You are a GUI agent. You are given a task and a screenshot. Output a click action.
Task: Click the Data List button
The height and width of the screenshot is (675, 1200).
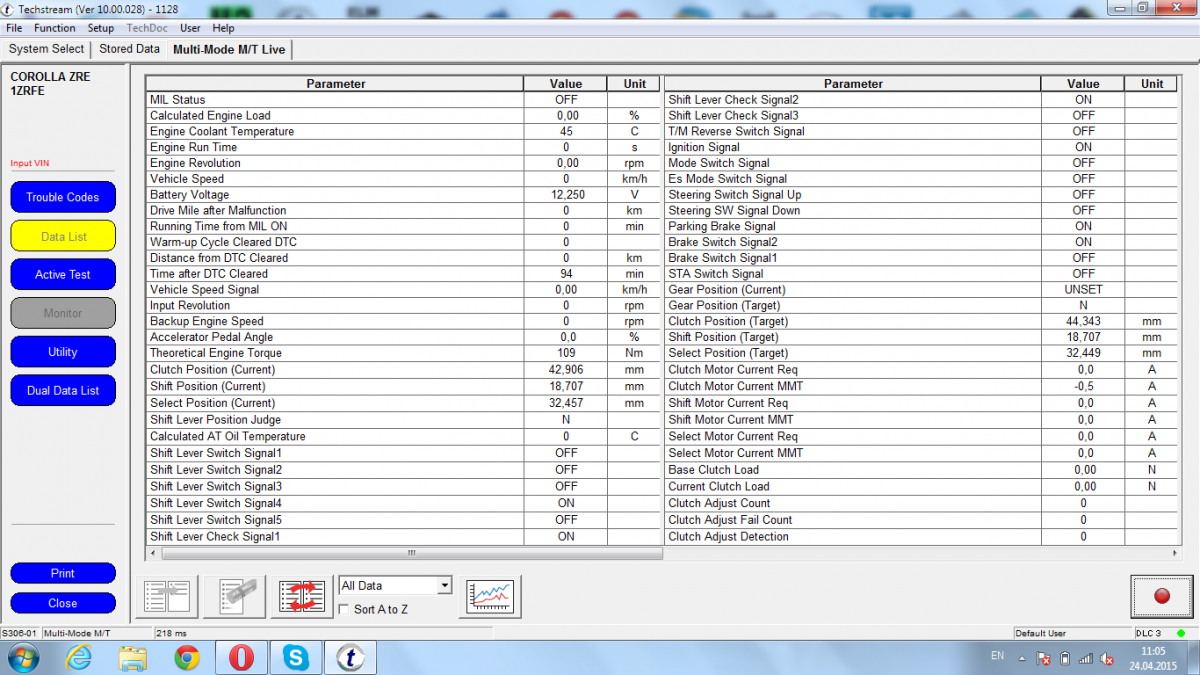pos(63,236)
